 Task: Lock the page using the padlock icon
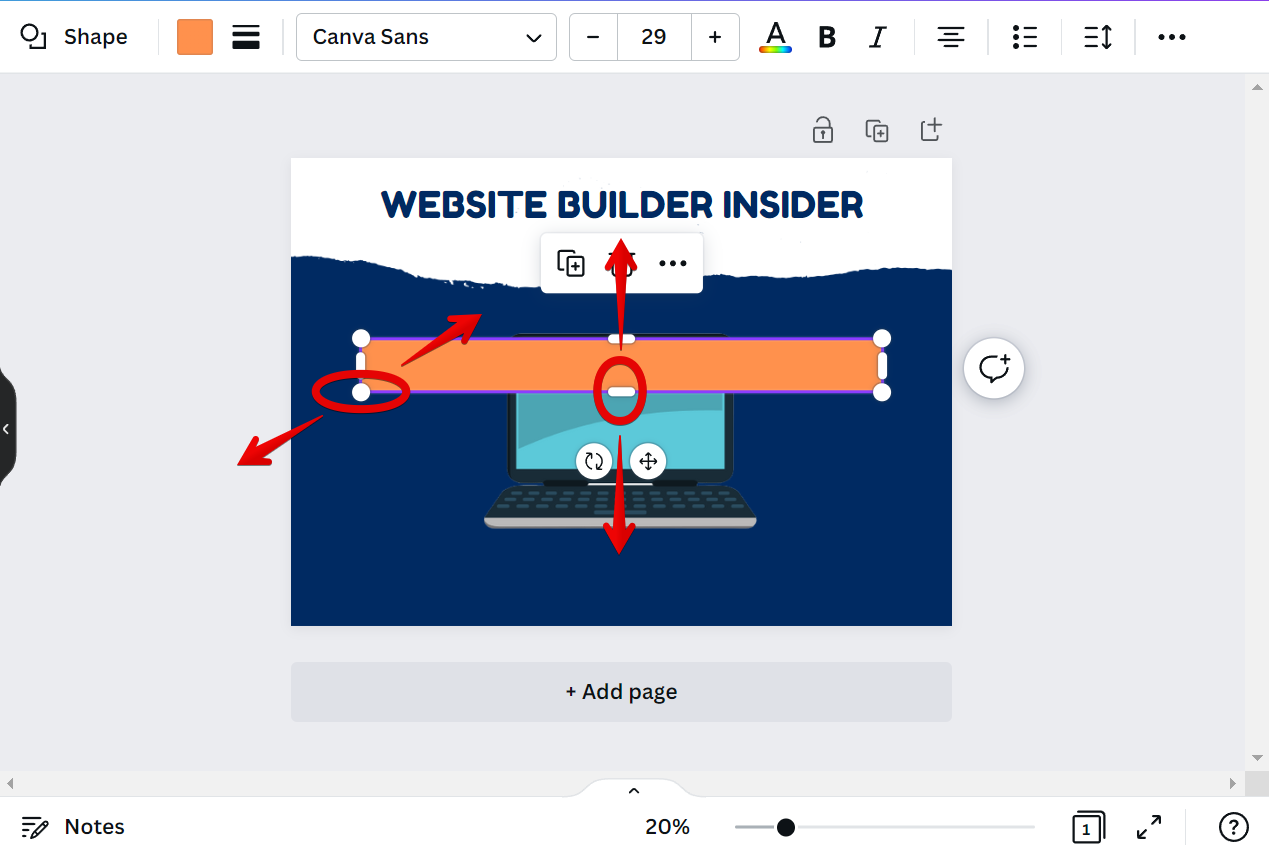[823, 130]
